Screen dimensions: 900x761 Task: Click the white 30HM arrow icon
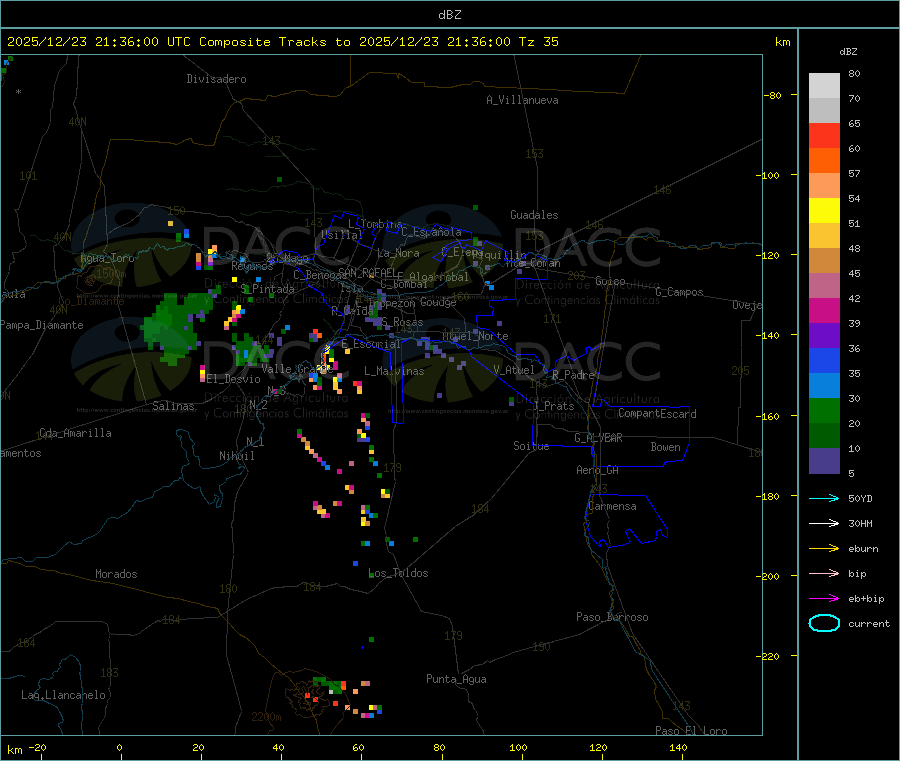point(824,523)
